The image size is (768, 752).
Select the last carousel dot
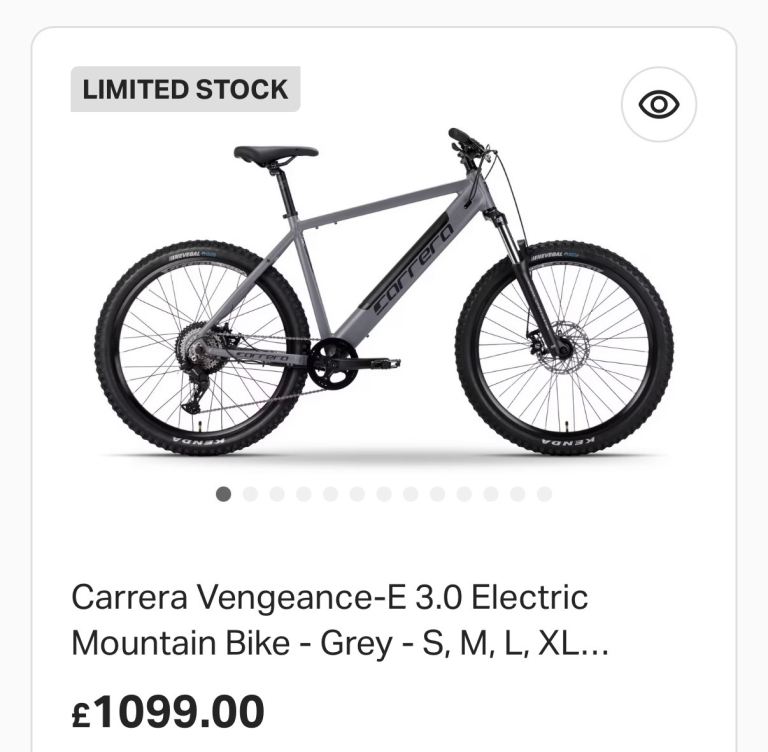[x=544, y=494]
